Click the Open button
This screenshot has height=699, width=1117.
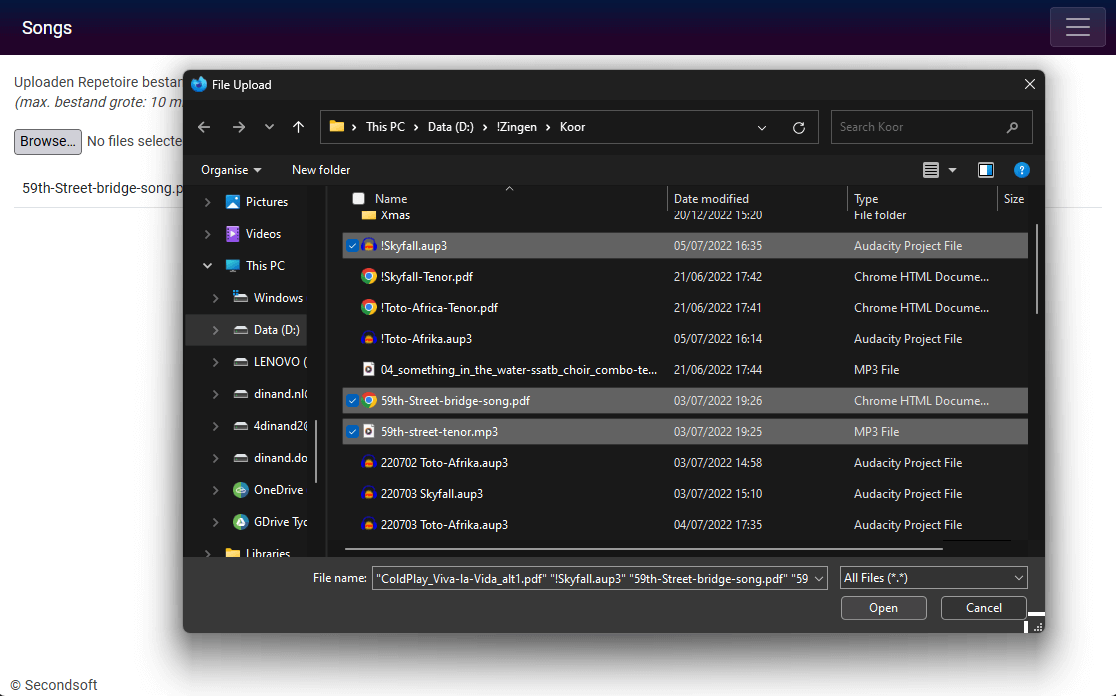[x=883, y=608]
